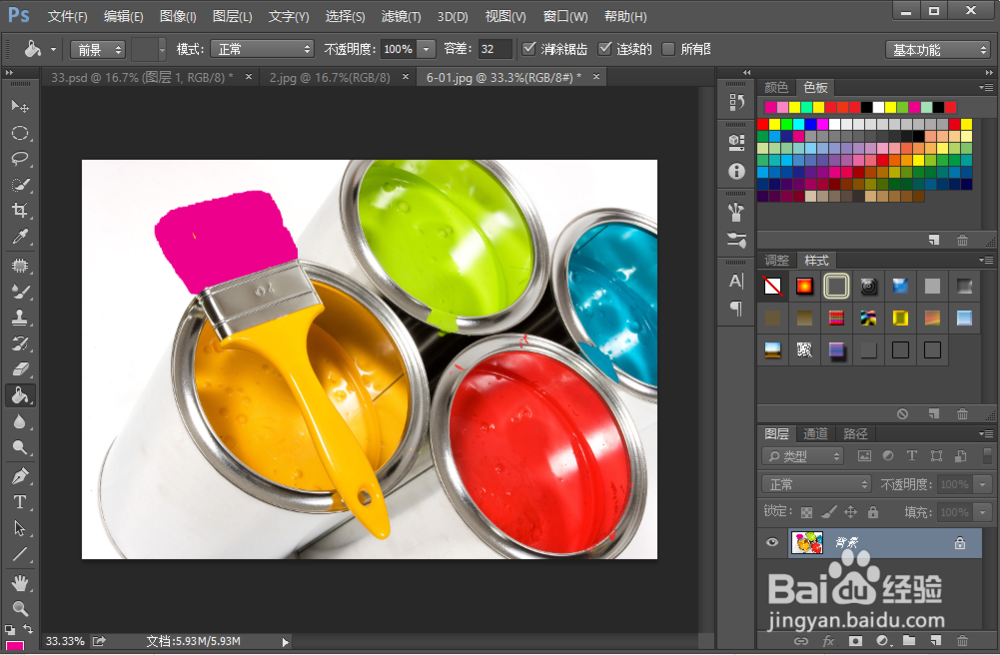Switch to the 33.psd document tab
The image size is (1000, 655).
click(x=142, y=77)
